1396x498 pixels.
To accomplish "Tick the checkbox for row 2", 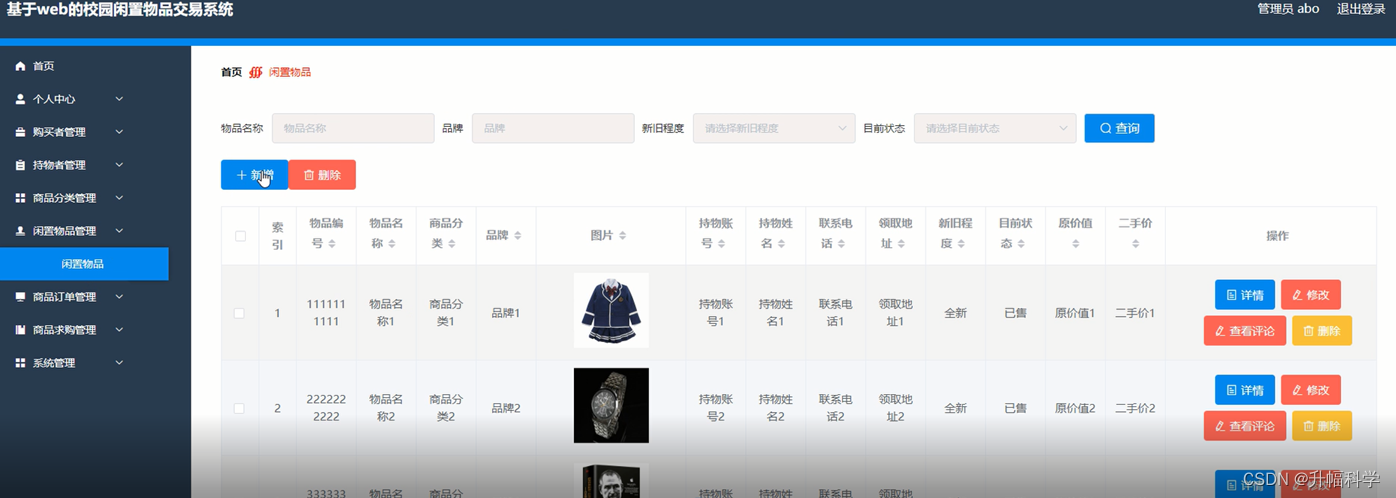I will click(x=239, y=408).
